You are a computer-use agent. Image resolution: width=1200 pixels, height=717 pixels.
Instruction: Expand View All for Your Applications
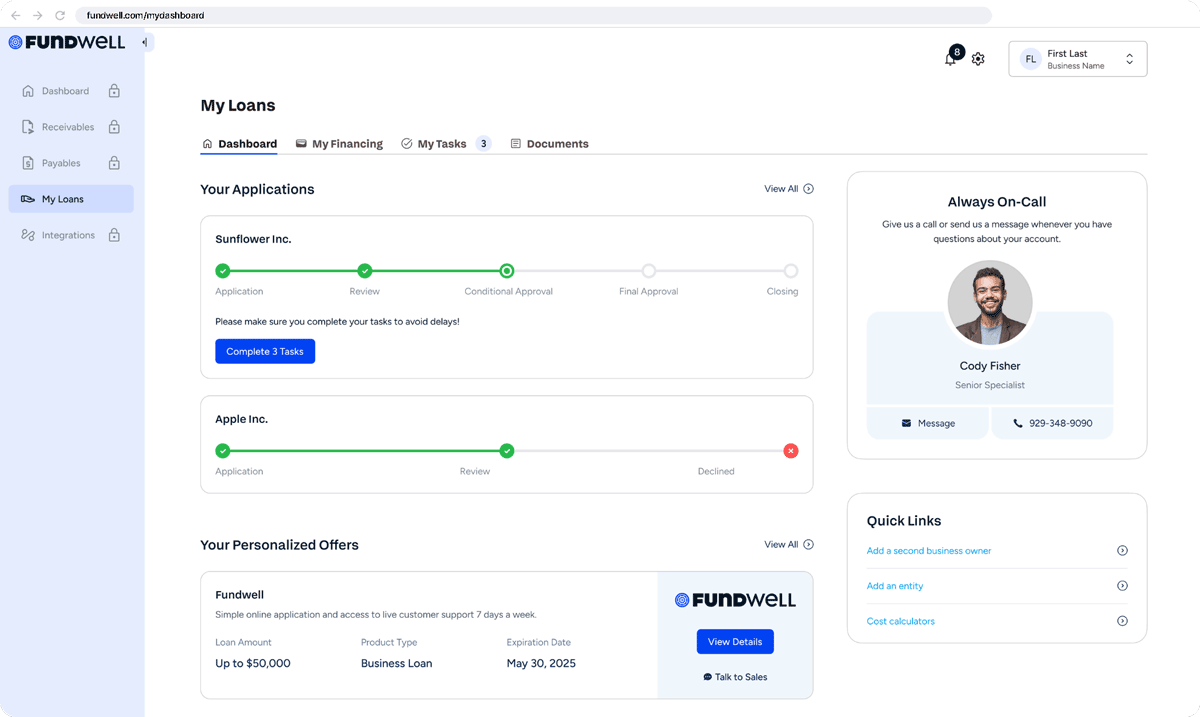[x=788, y=189]
